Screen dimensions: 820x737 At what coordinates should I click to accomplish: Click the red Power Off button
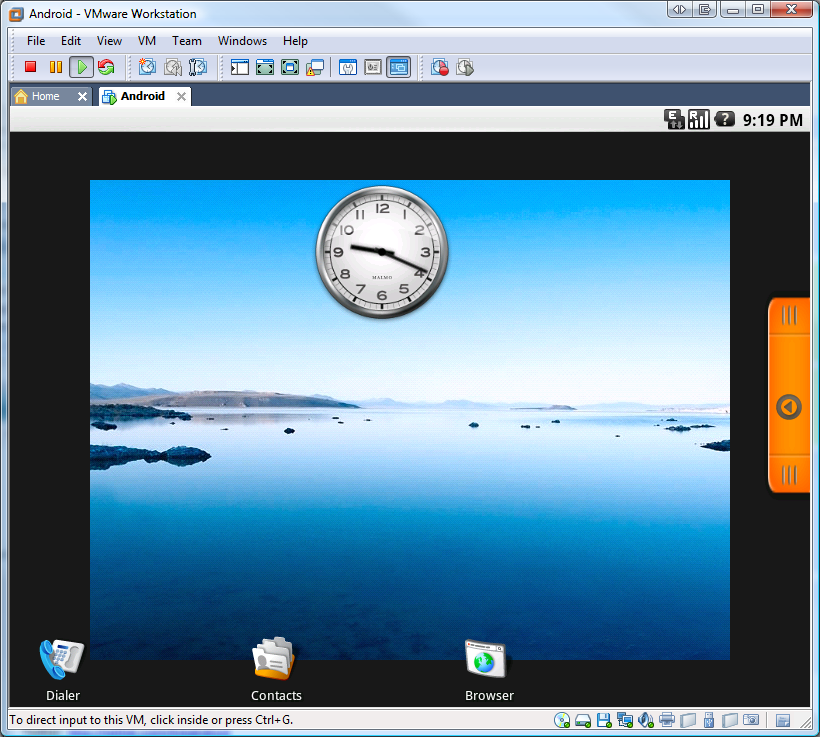pyautogui.click(x=31, y=67)
